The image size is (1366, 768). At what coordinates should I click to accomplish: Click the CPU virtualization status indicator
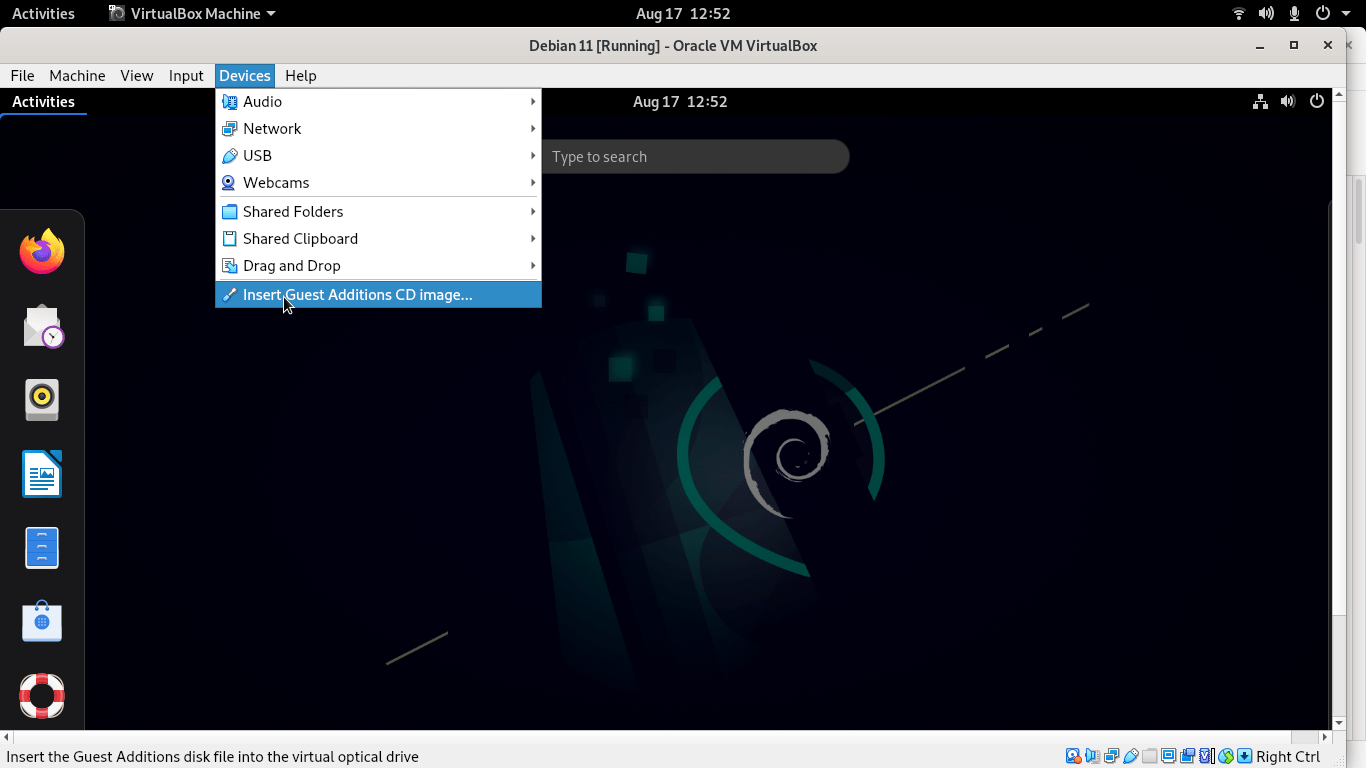pyautogui.click(x=1206, y=756)
